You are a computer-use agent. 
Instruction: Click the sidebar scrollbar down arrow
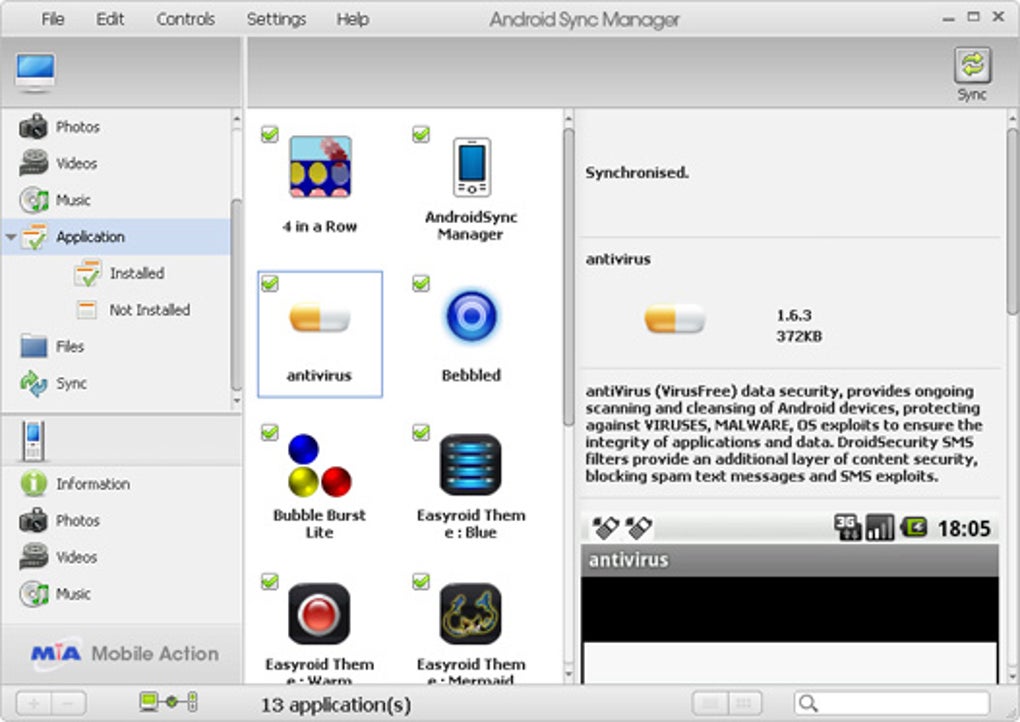[236, 401]
